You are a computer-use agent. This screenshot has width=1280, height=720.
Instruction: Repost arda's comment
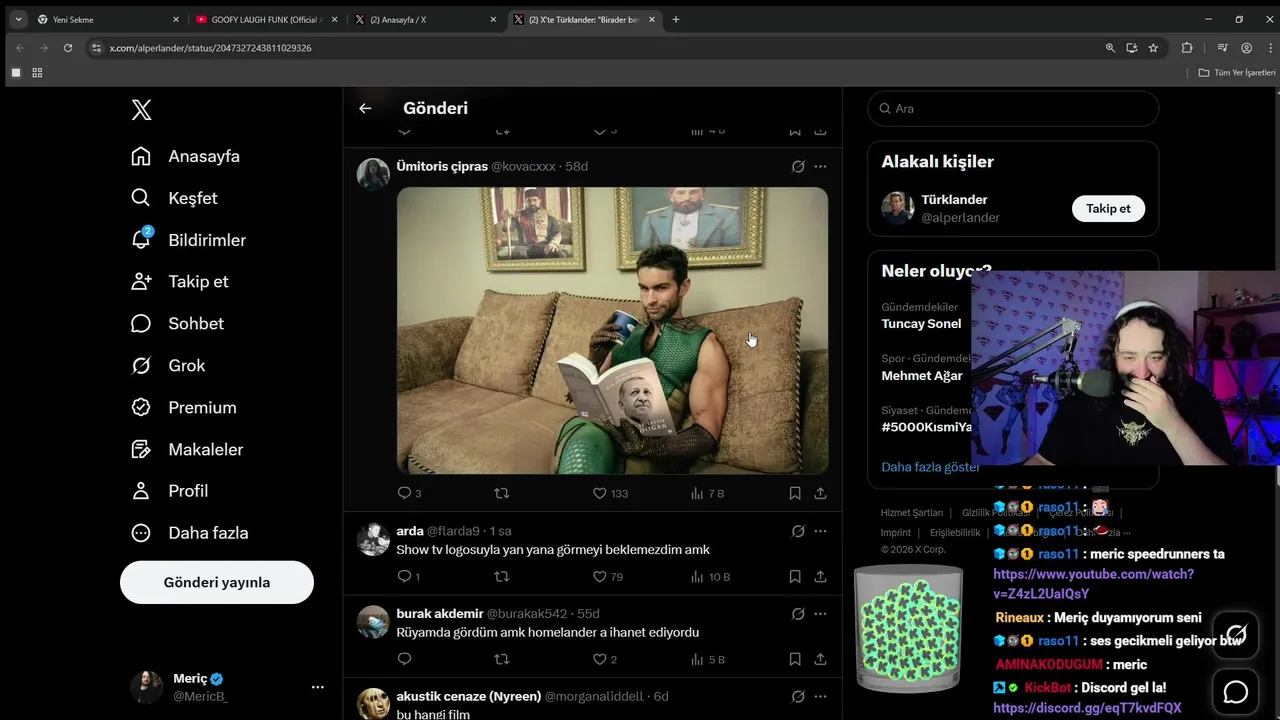coord(502,576)
